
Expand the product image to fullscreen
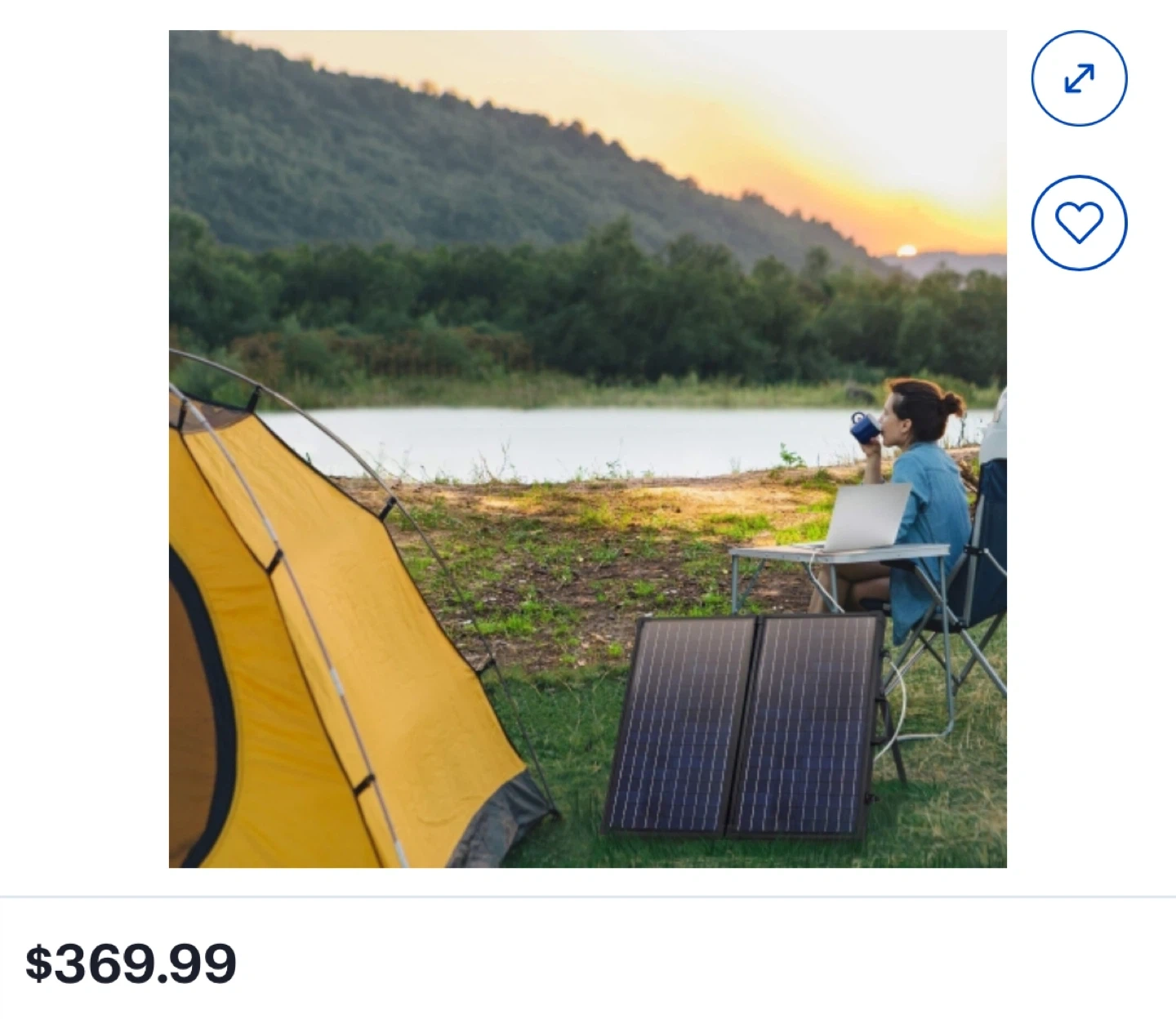[x=1079, y=78]
